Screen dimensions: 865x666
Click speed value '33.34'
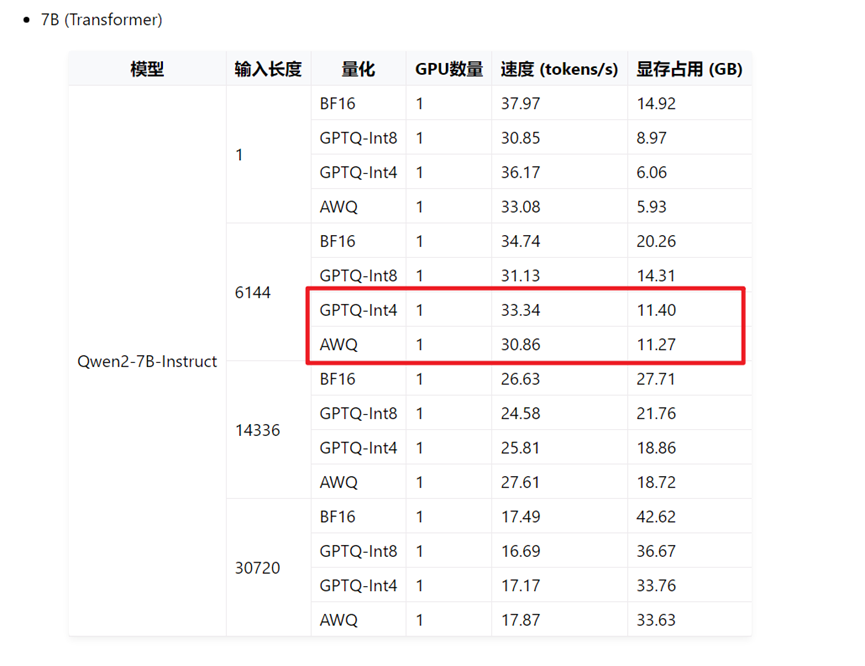point(520,310)
